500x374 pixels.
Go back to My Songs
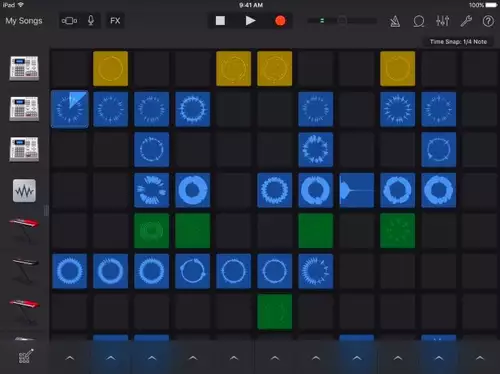point(24,21)
